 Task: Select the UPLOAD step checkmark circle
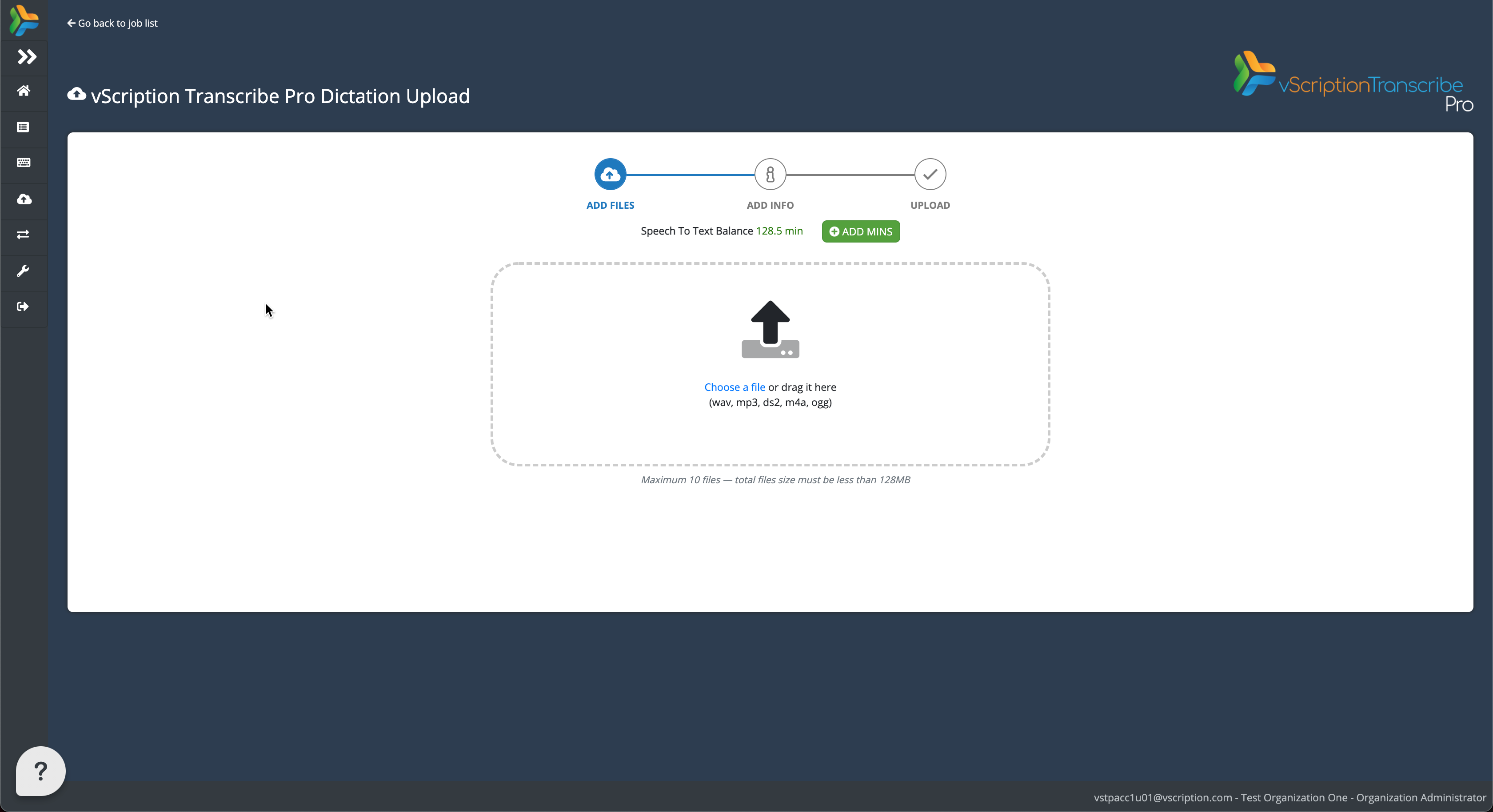click(x=930, y=174)
